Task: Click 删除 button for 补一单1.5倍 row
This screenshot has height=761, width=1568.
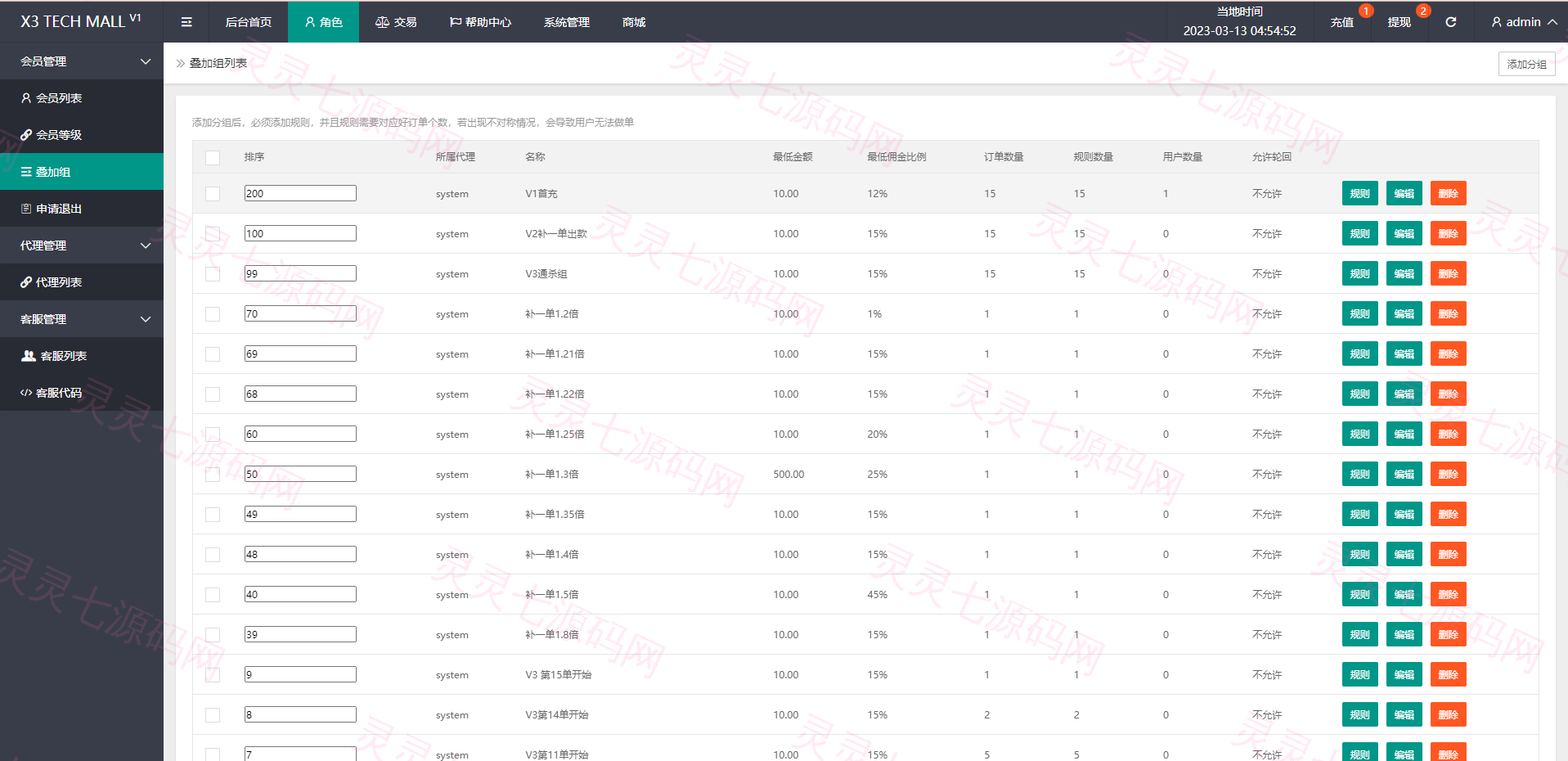Action: click(x=1448, y=594)
